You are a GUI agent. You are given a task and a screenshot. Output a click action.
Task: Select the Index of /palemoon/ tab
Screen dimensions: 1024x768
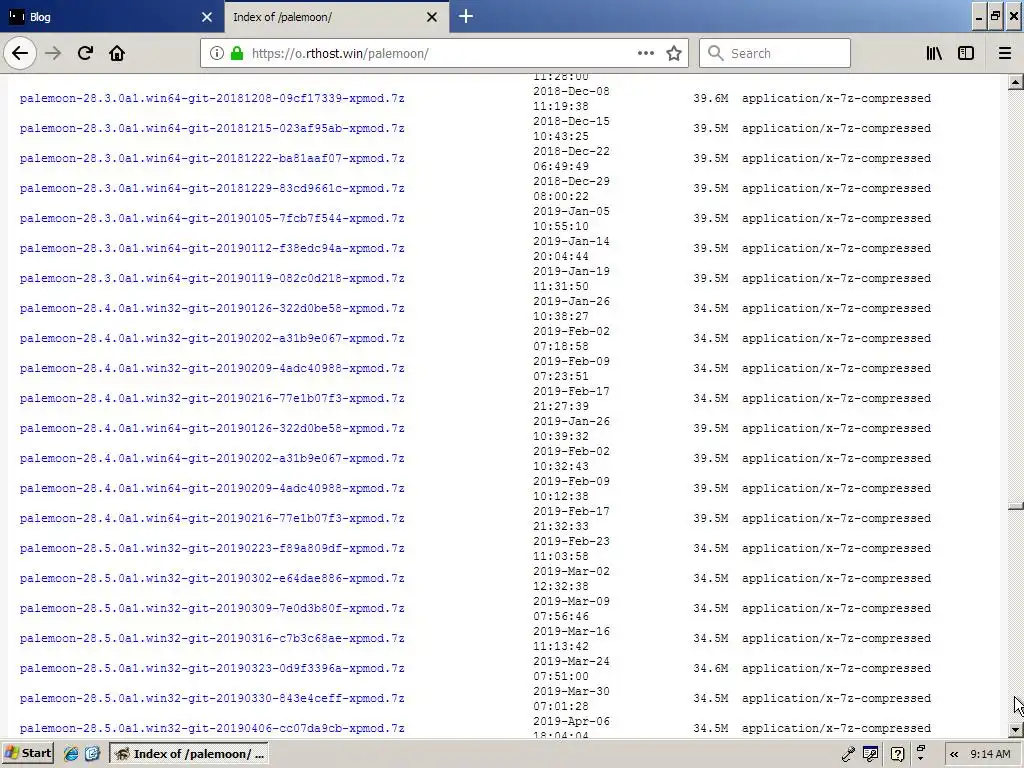[336, 16]
